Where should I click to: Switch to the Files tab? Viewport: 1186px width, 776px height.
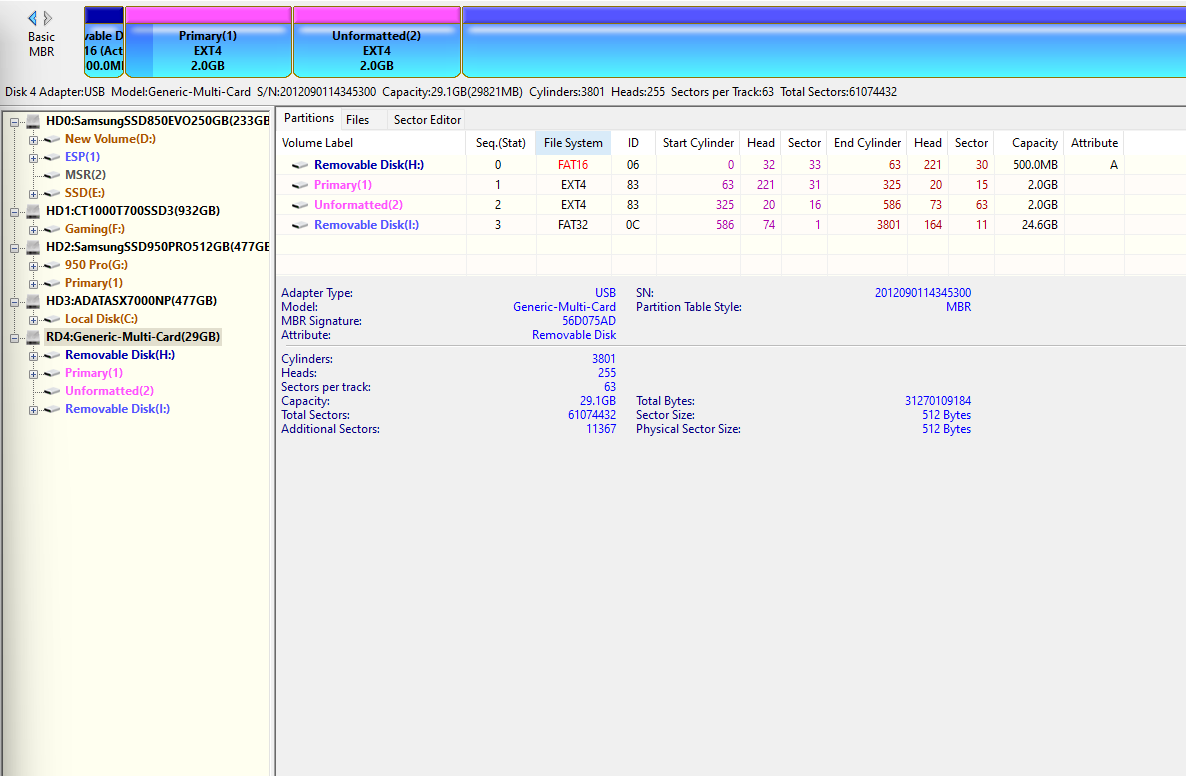pyautogui.click(x=357, y=118)
